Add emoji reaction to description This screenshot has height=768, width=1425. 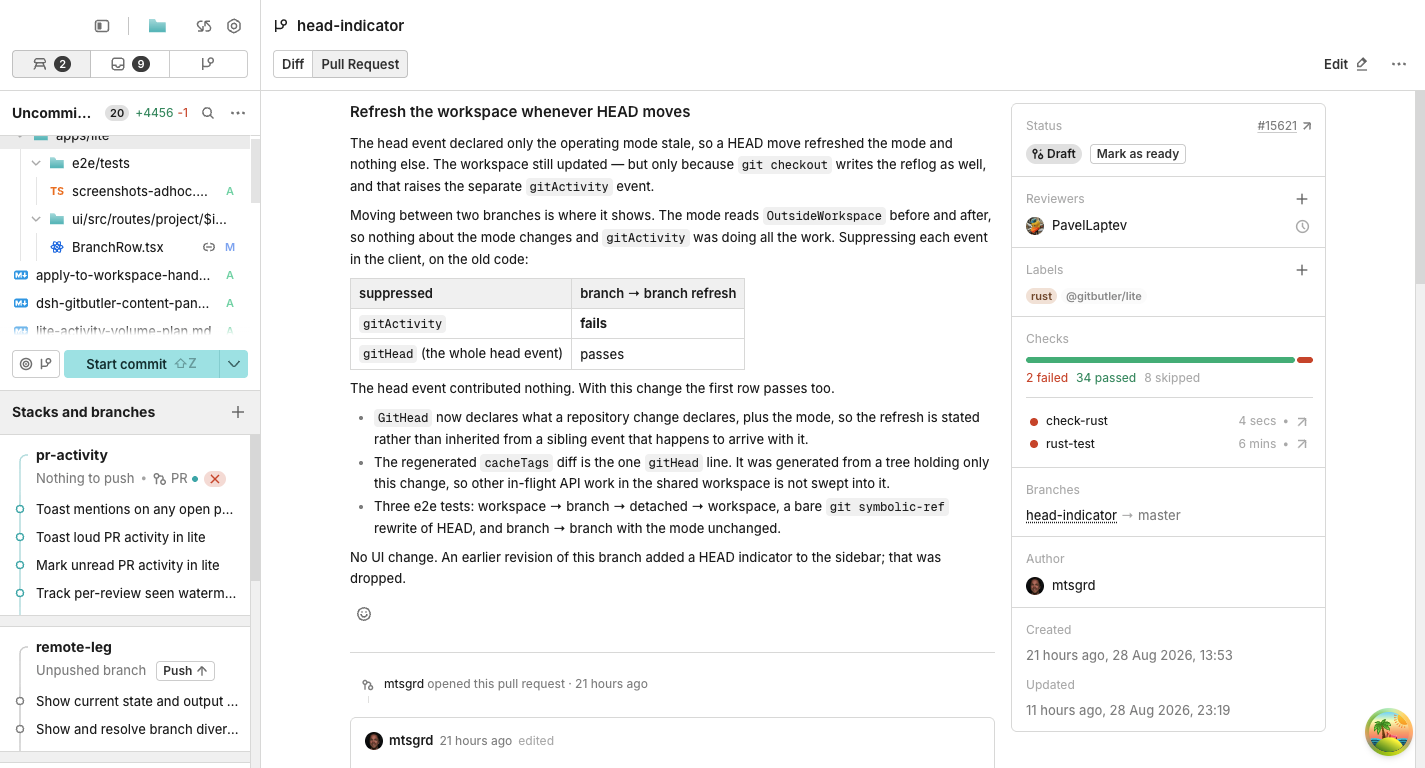tap(364, 614)
